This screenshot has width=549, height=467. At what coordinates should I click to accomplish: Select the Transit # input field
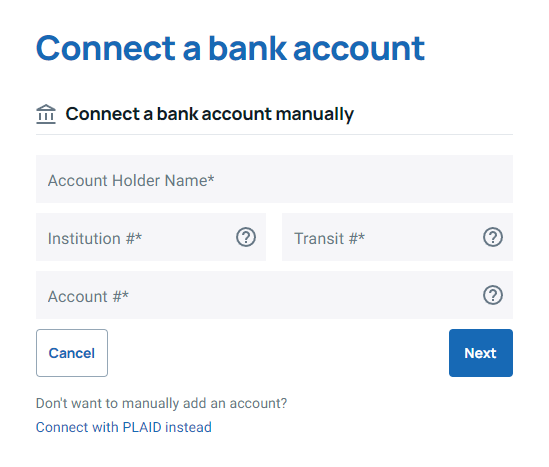pyautogui.click(x=397, y=237)
